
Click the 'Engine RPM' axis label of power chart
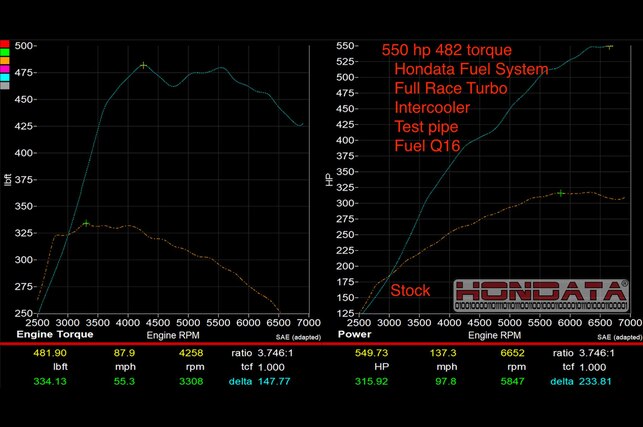(495, 335)
